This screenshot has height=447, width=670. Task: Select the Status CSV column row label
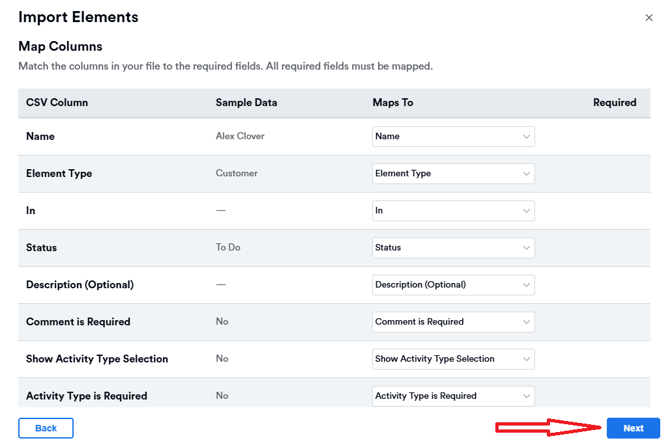point(42,248)
